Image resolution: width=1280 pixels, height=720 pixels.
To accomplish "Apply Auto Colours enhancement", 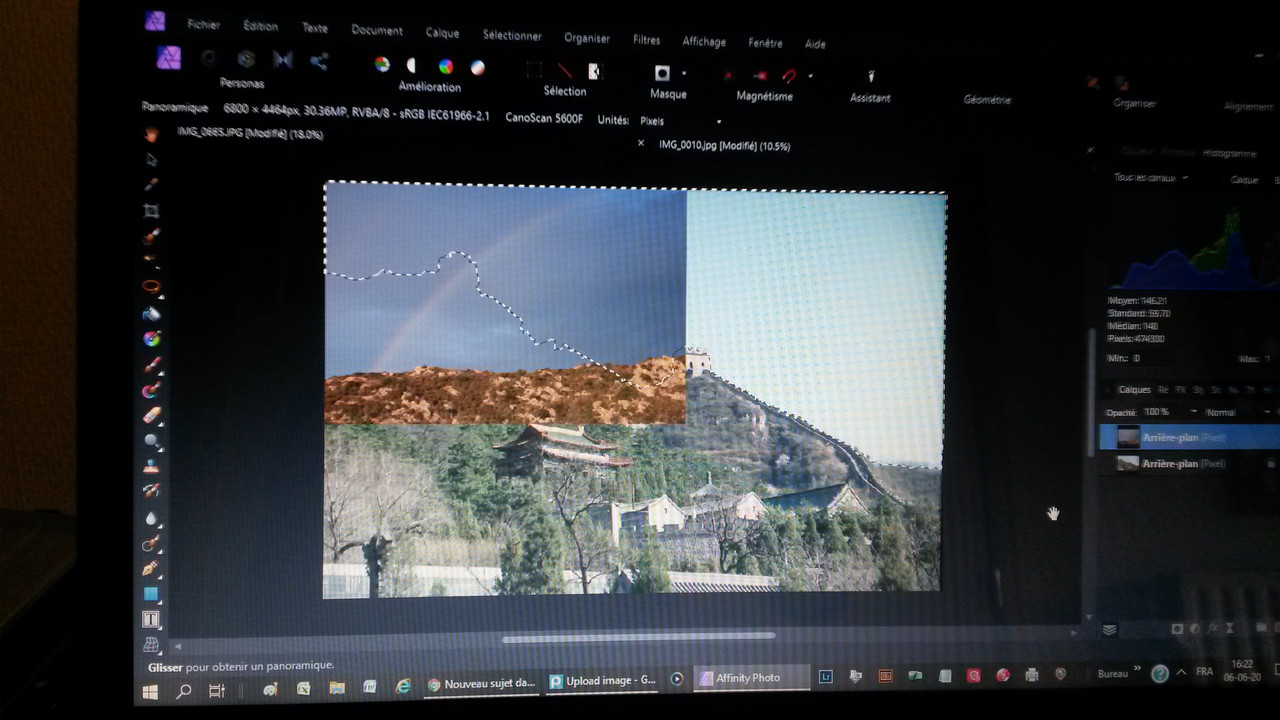I will tap(446, 66).
